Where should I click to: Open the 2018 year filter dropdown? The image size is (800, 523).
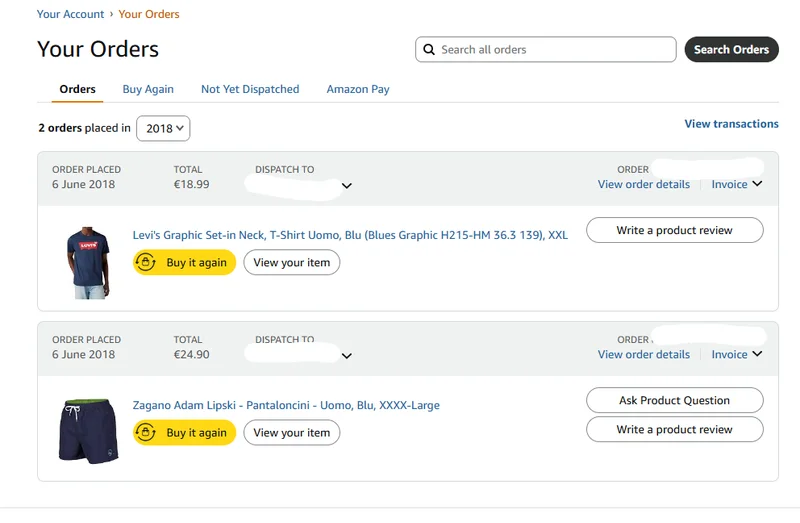point(163,128)
